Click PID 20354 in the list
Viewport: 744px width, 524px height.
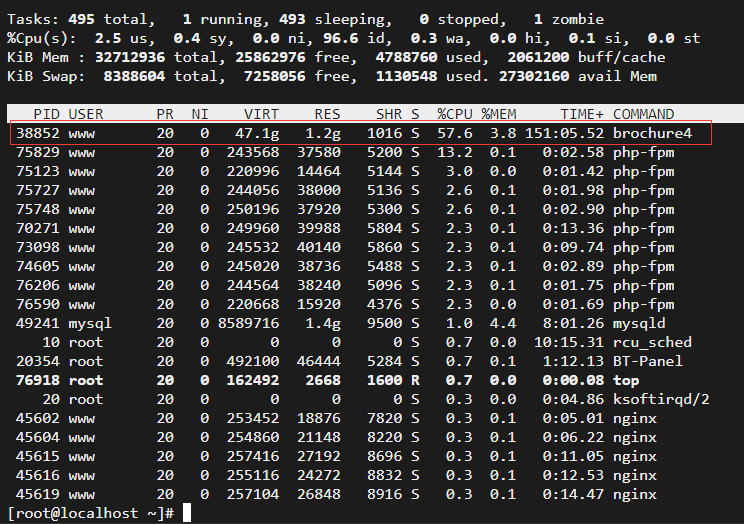[x=38, y=361]
